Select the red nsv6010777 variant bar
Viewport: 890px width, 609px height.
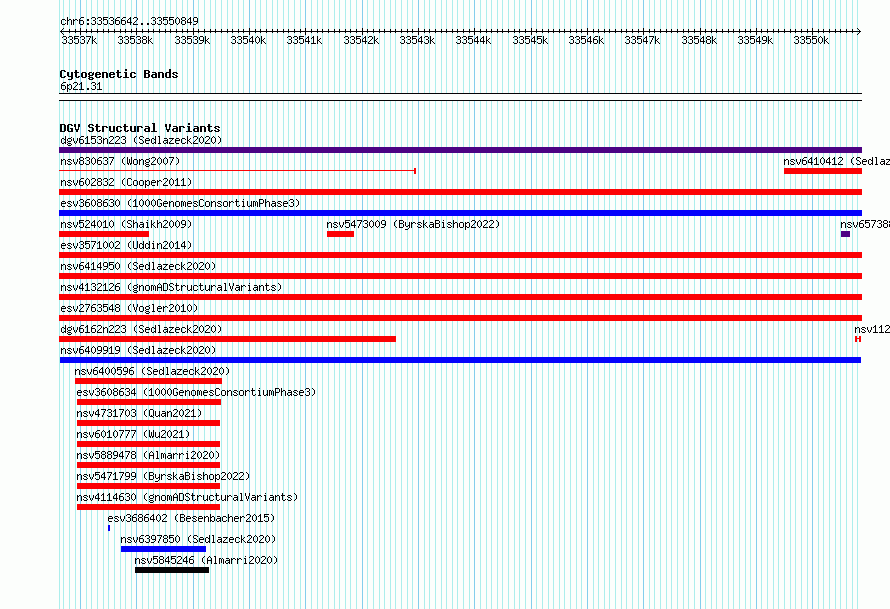coord(148,444)
